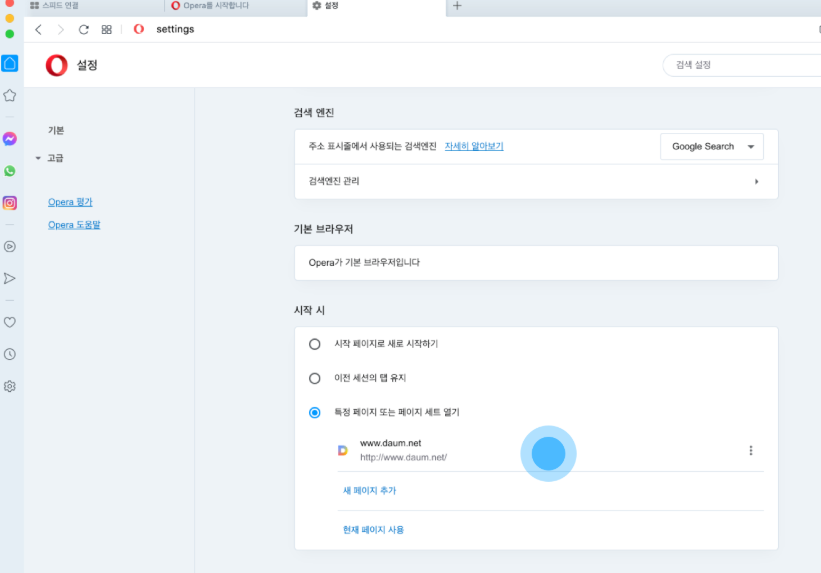This screenshot has height=573, width=821.
Task: Focus the 검색 설정 search field
Action: click(742, 65)
